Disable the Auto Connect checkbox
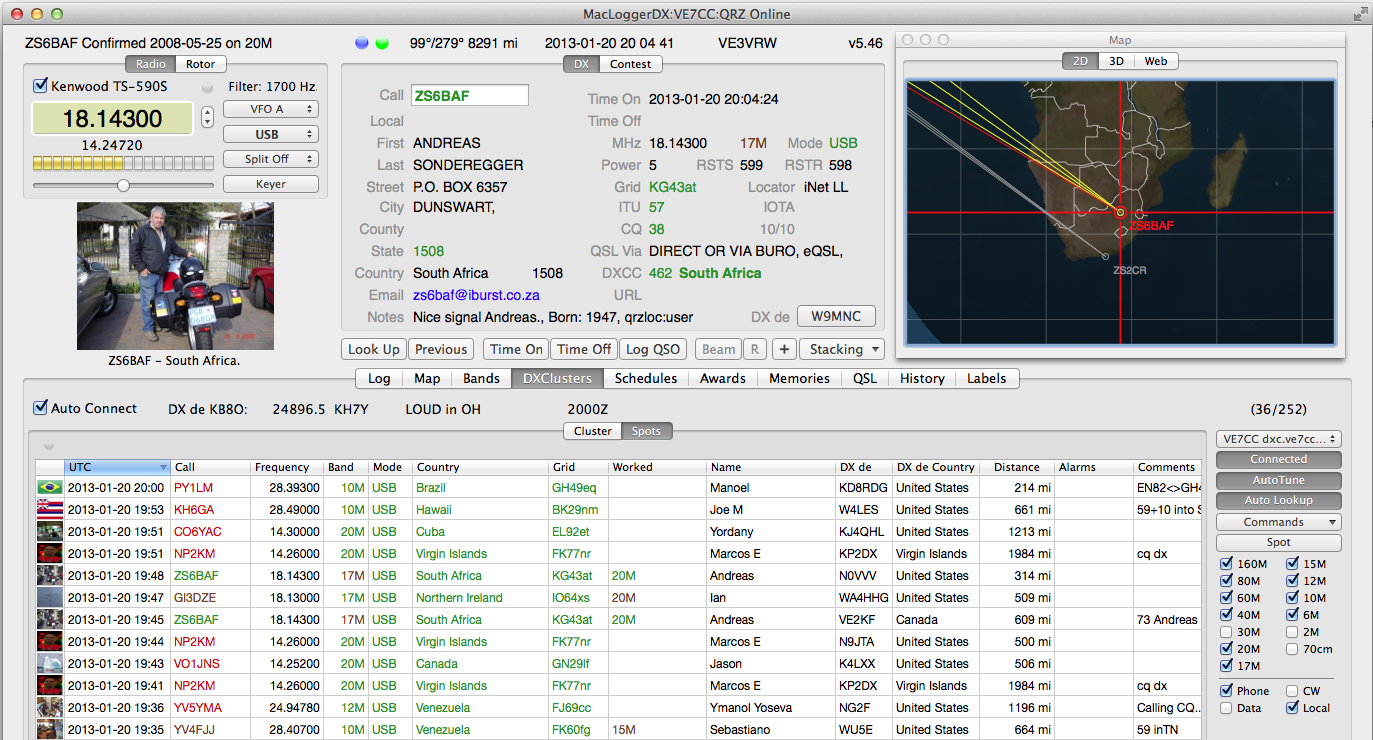 point(41,408)
